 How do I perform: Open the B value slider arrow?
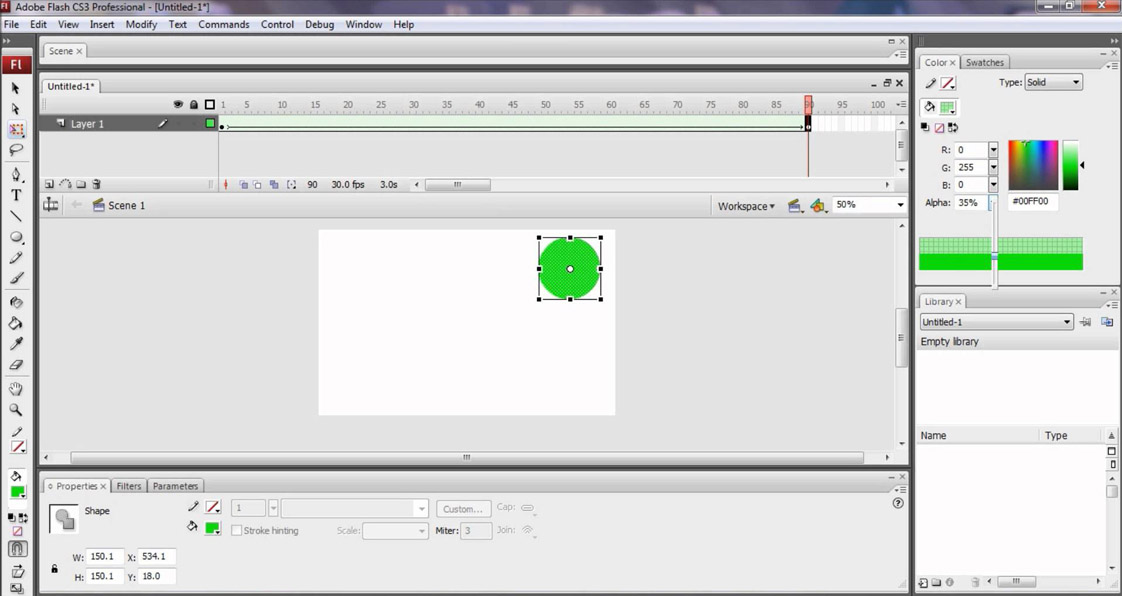(993, 185)
